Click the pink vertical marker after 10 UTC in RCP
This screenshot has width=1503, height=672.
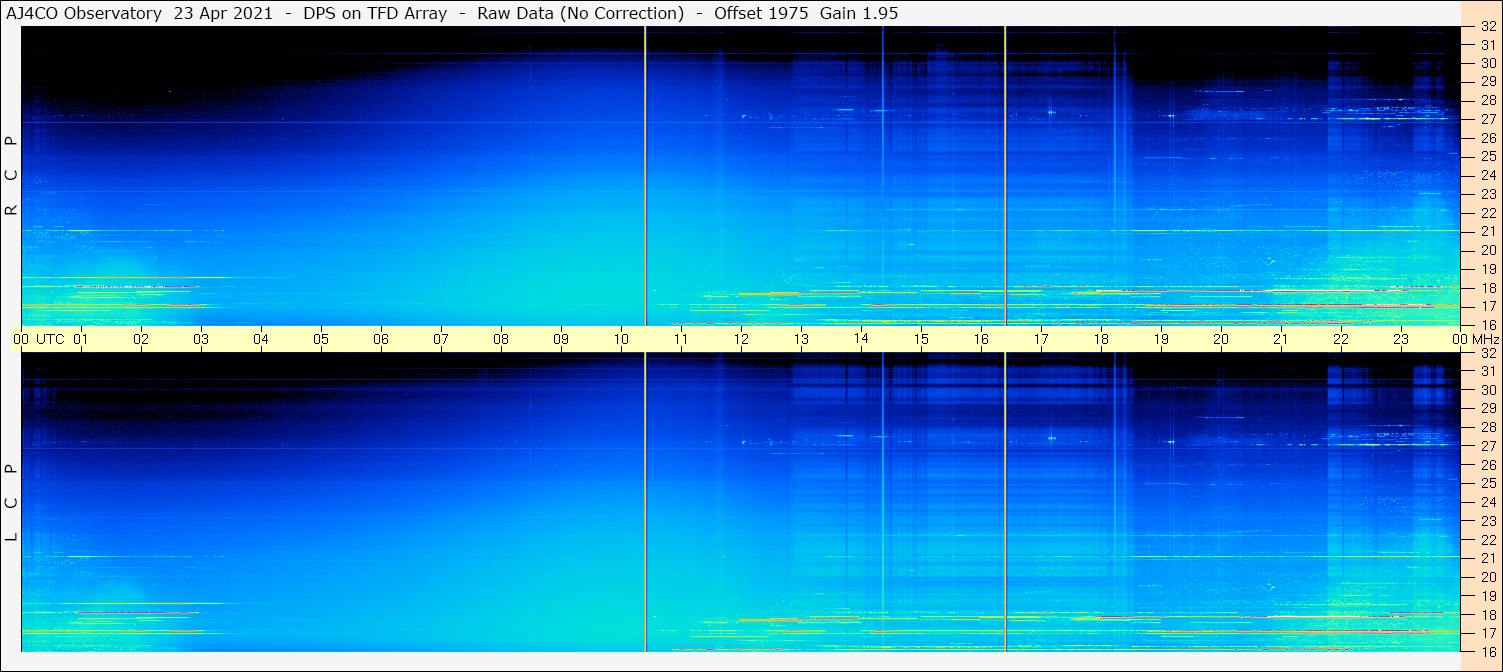[x=645, y=176]
